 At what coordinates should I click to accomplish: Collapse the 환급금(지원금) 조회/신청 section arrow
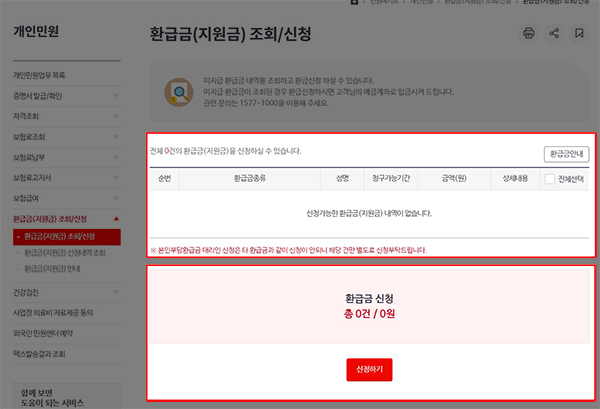coord(116,219)
